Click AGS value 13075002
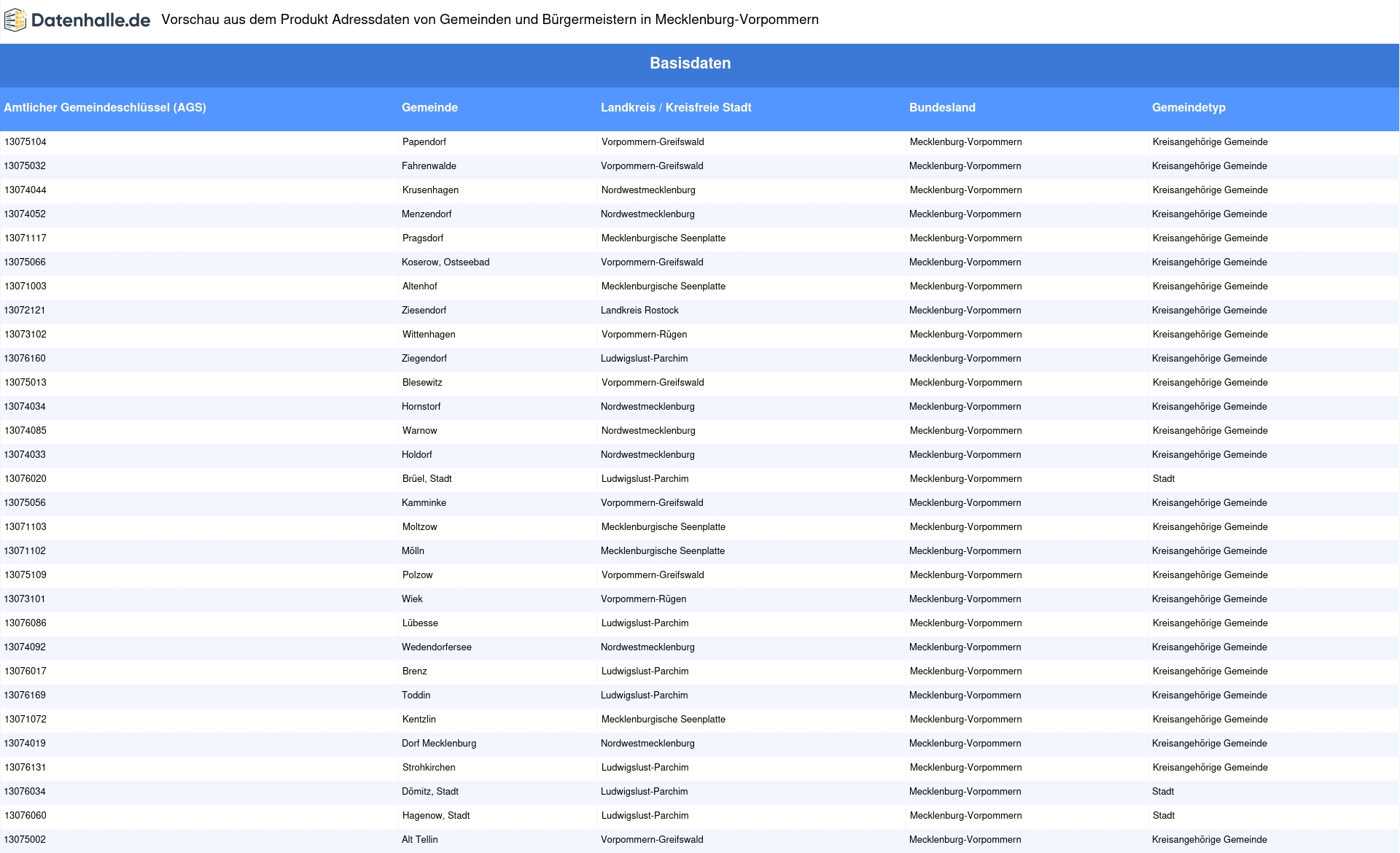The width and height of the screenshot is (1400, 853). (25, 839)
